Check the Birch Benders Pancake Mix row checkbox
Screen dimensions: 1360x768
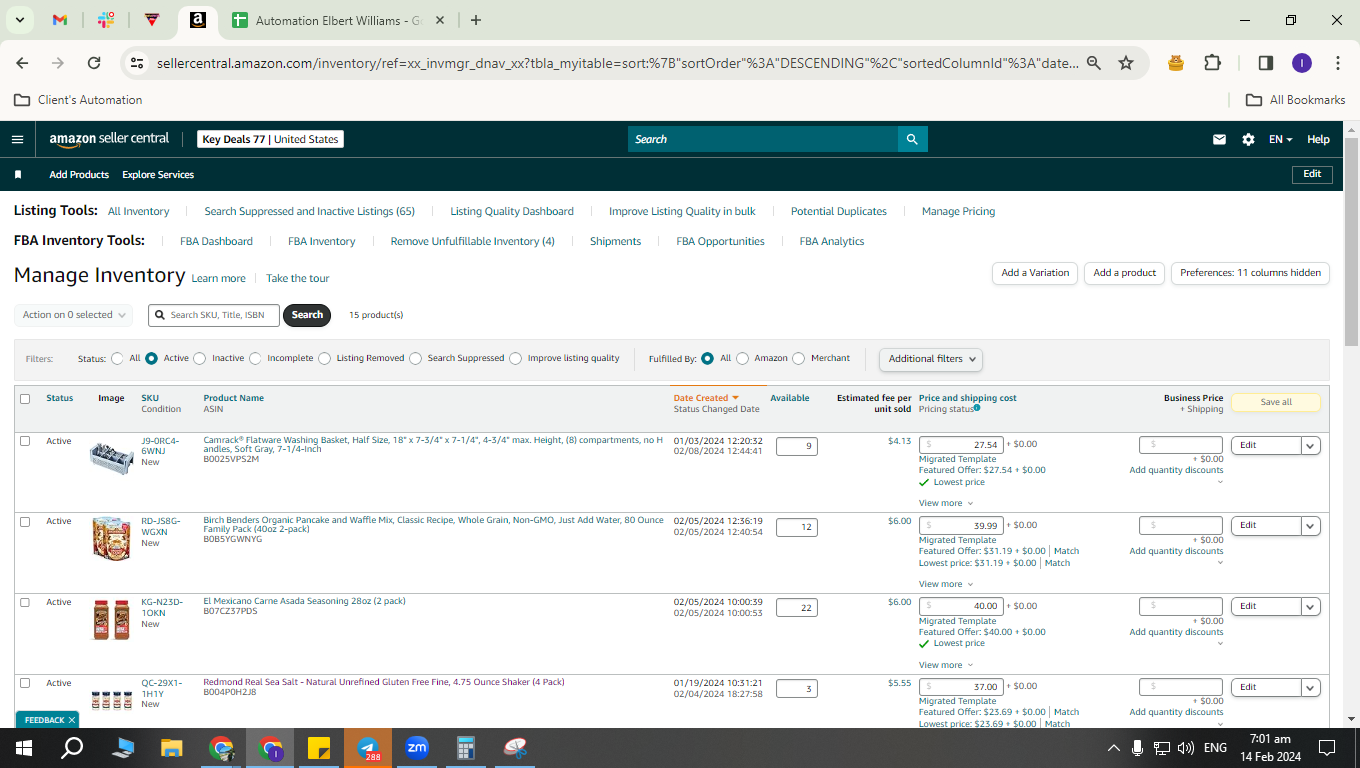tap(25, 522)
